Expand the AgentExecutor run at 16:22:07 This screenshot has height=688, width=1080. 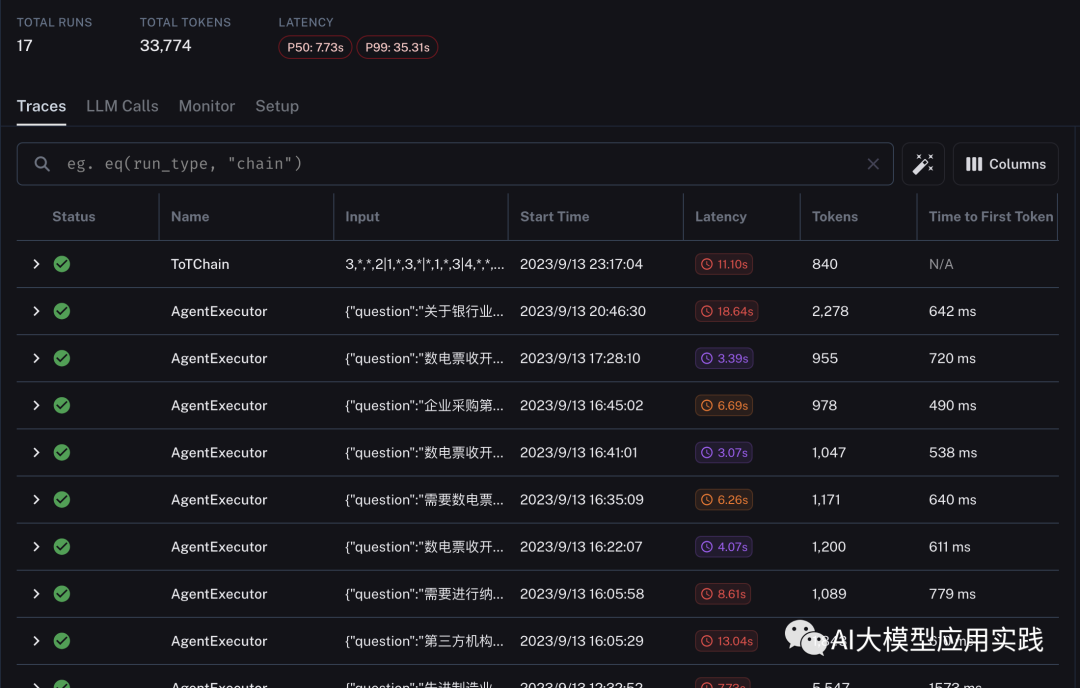tap(36, 547)
